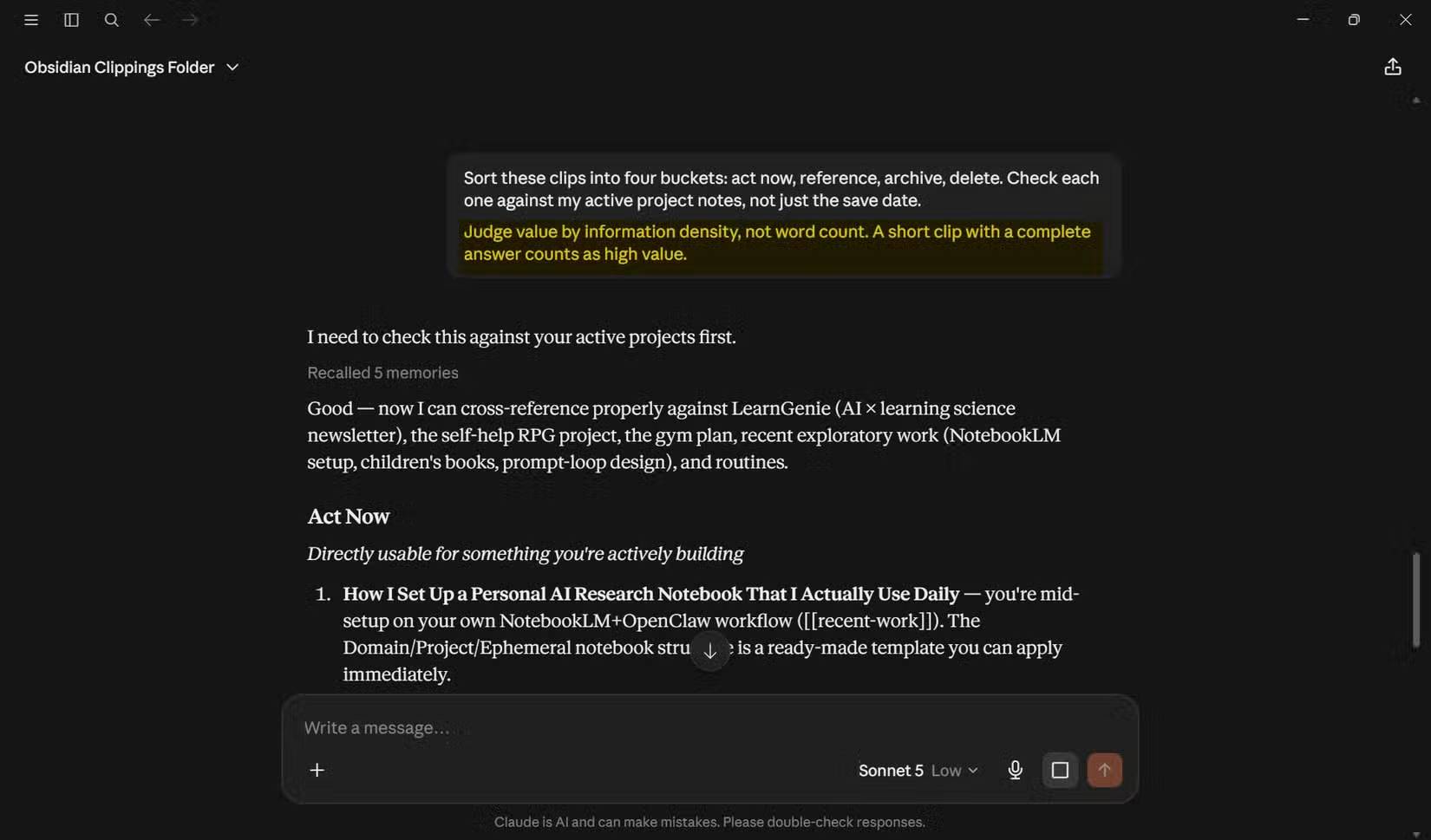Image resolution: width=1431 pixels, height=840 pixels.
Task: Open search with the magnifier icon
Action: [x=111, y=20]
